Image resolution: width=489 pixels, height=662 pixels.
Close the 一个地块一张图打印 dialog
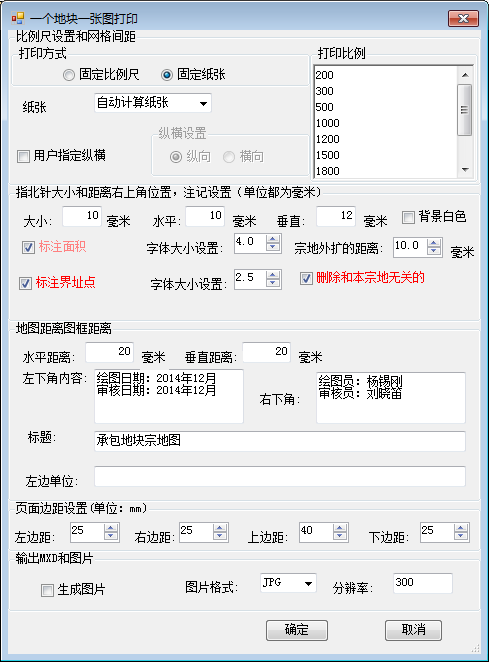[x=463, y=19]
